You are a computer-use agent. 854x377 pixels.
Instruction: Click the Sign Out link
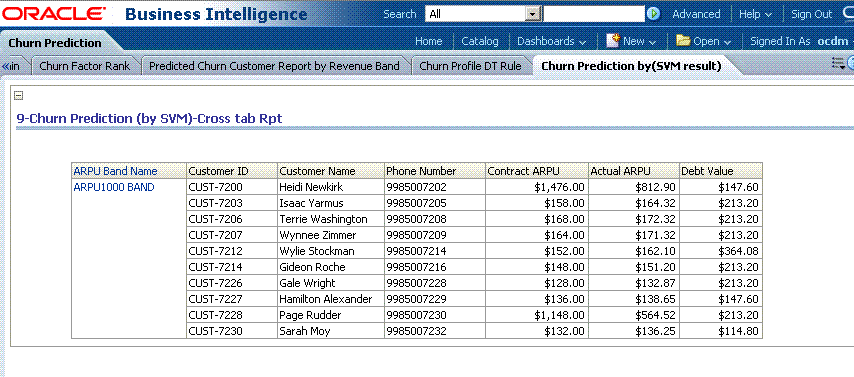click(x=812, y=14)
